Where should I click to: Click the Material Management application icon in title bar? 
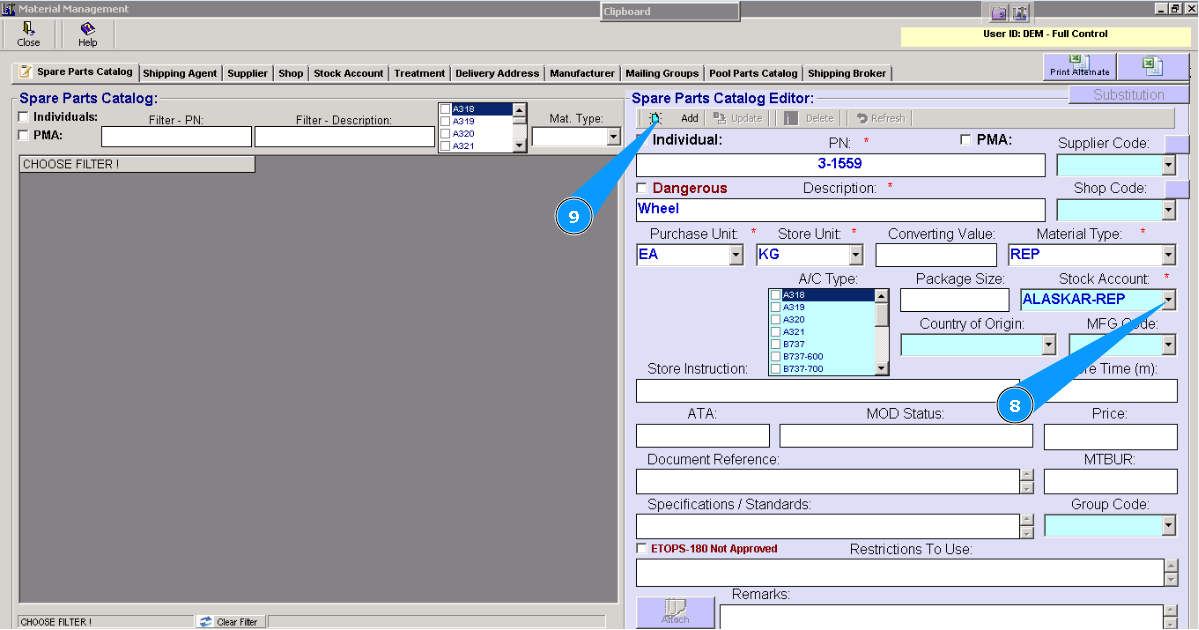click(x=8, y=9)
